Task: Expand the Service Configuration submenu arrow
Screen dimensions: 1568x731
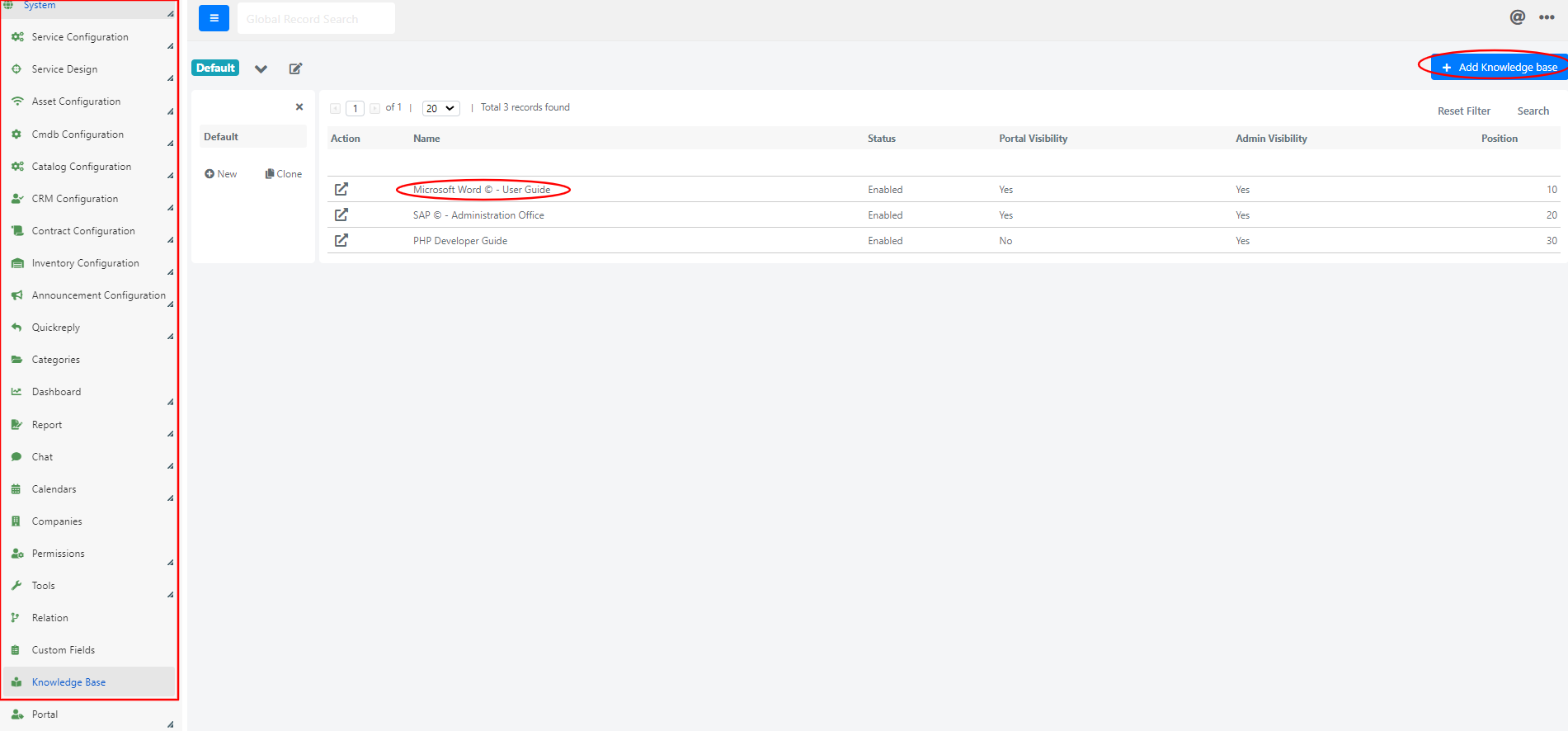Action: [x=170, y=46]
